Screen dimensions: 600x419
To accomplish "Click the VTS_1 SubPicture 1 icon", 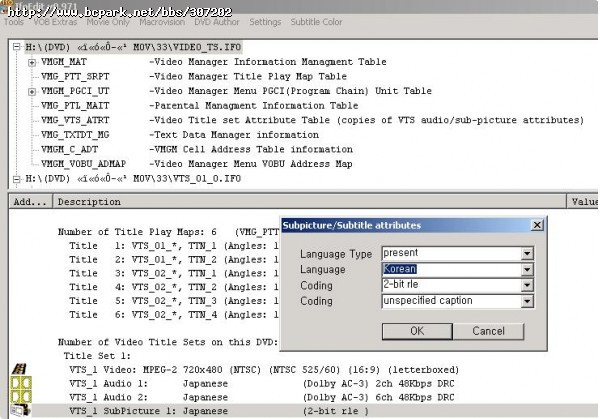I will (20, 411).
